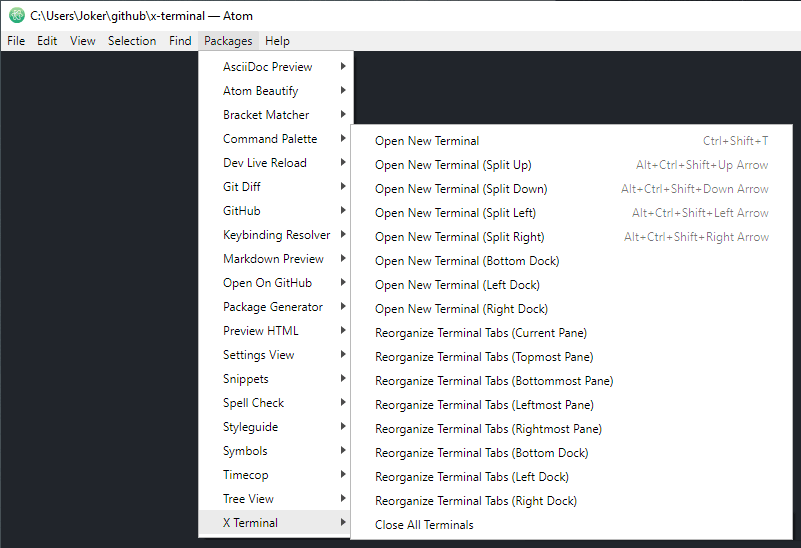Close the open Packages menu
The width and height of the screenshot is (801, 548).
pos(228,41)
